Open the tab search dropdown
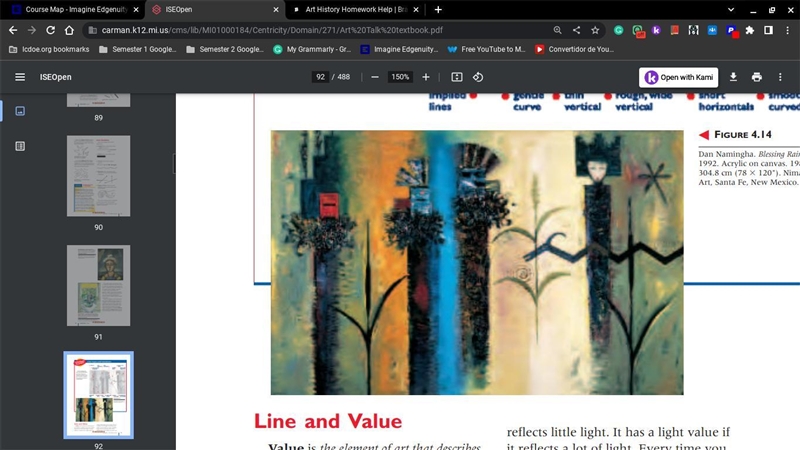The height and width of the screenshot is (450, 800). point(731,9)
